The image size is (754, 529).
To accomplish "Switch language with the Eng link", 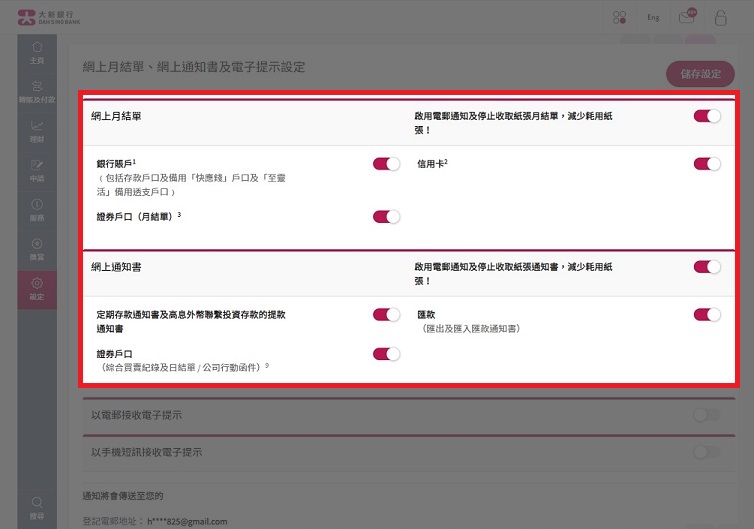I will (x=653, y=17).
